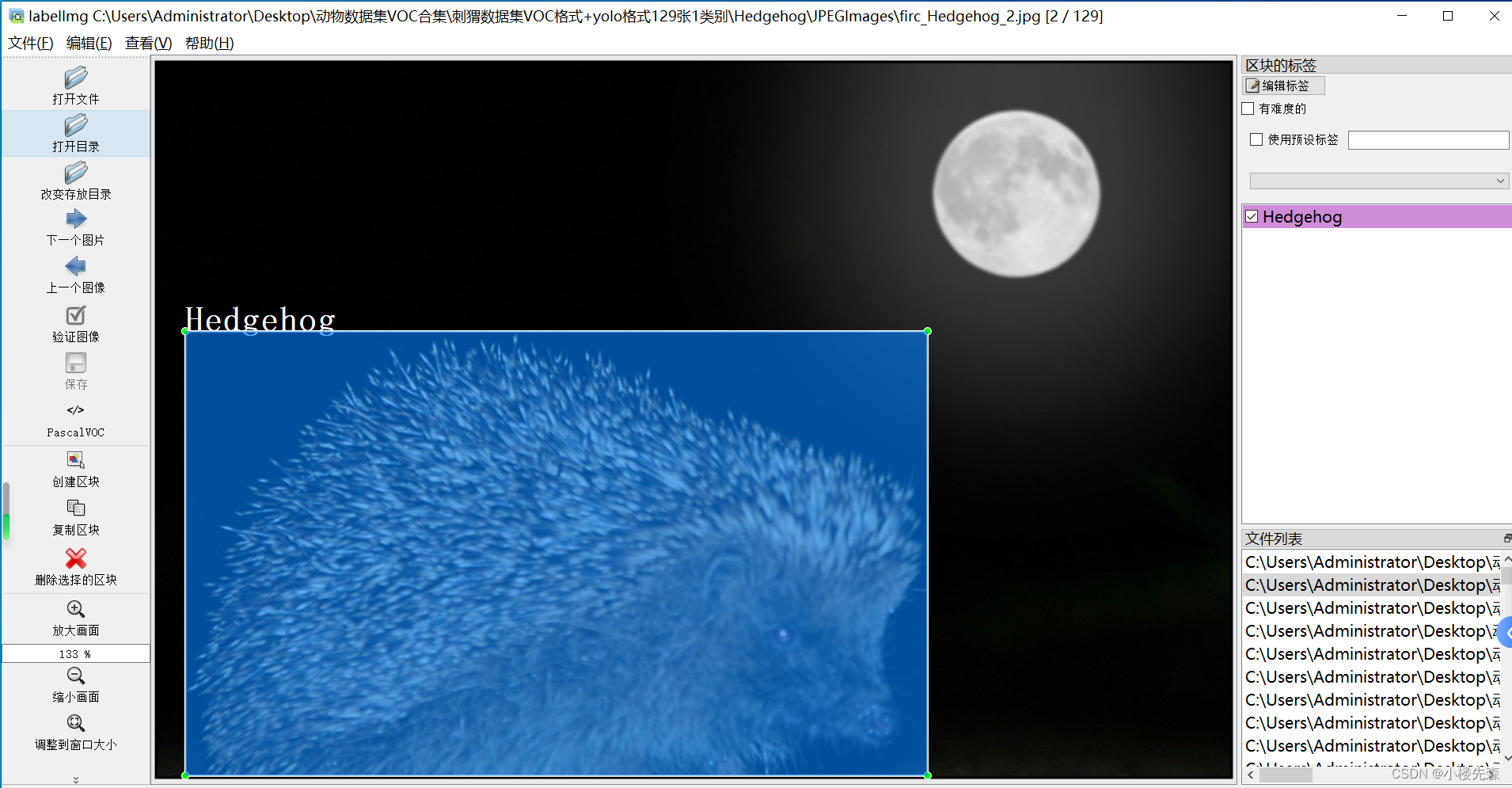Delete selected box with red X icon
Screen dimensions: 1512x788
click(76, 558)
